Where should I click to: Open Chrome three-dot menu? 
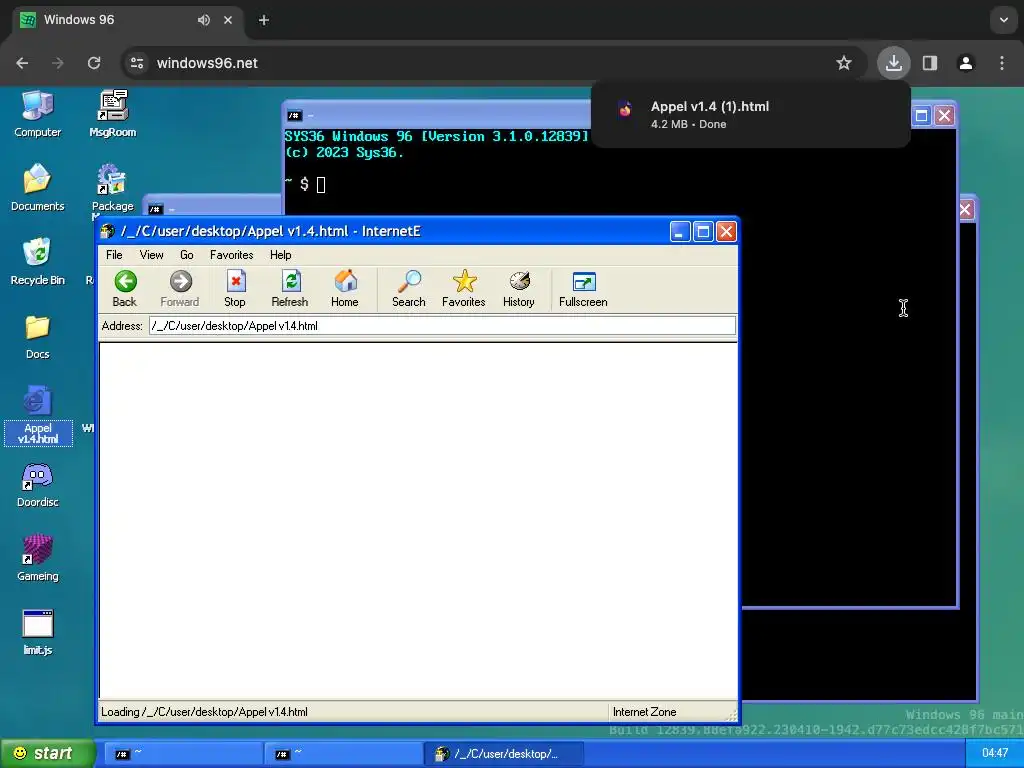coord(1002,63)
